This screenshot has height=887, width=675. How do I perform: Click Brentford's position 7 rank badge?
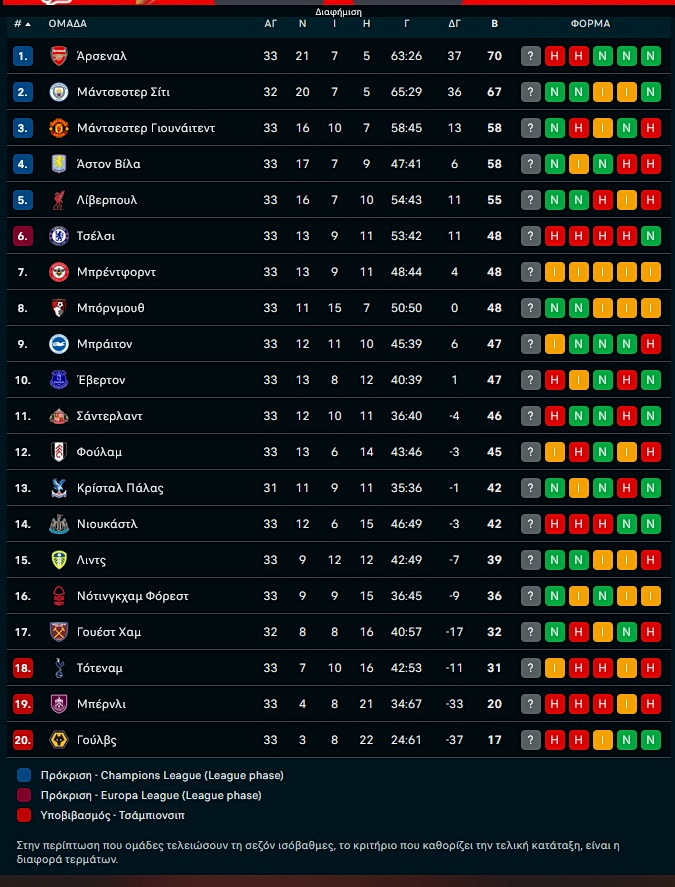(23, 272)
